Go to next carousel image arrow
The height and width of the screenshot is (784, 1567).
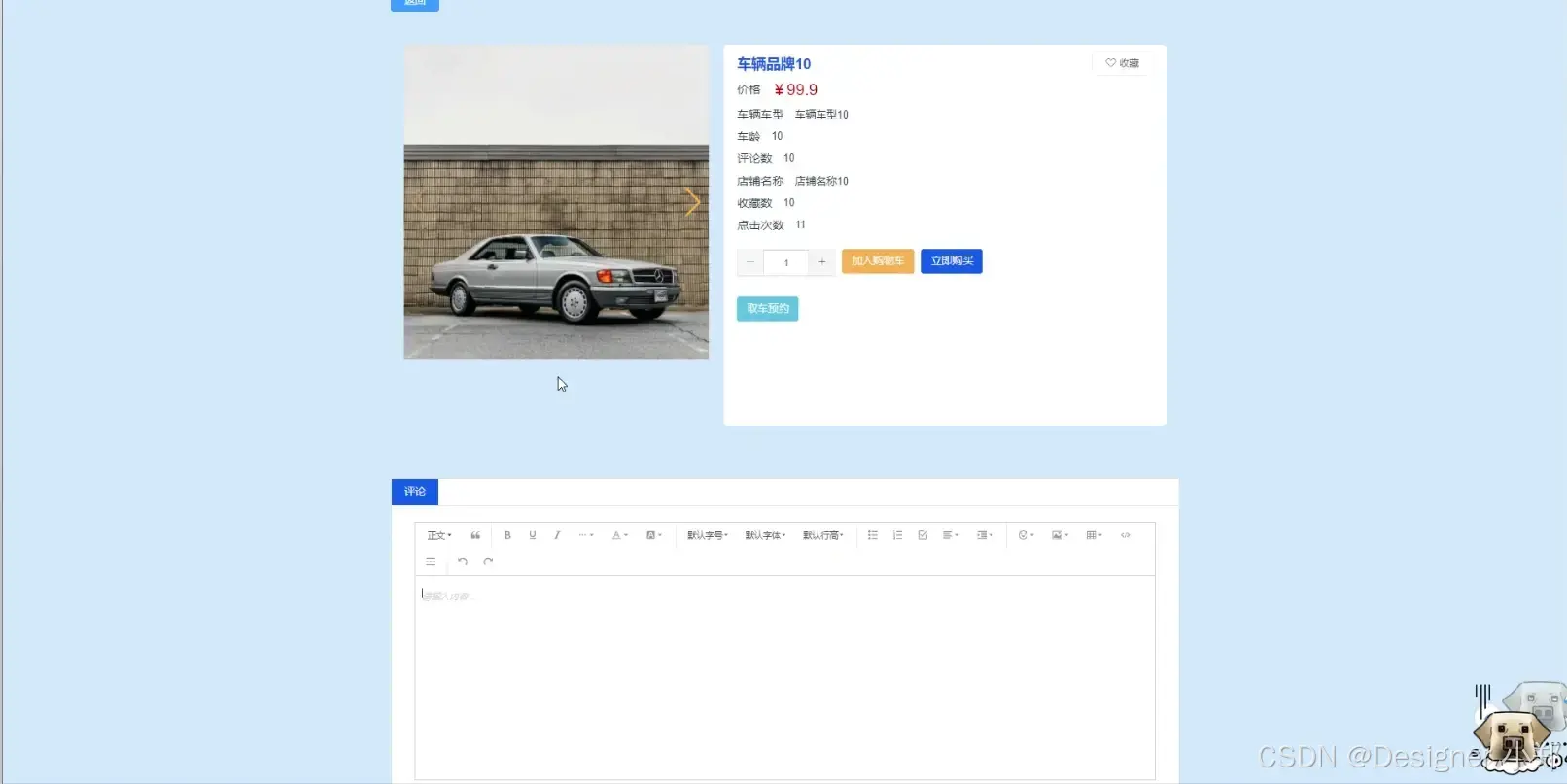[692, 202]
